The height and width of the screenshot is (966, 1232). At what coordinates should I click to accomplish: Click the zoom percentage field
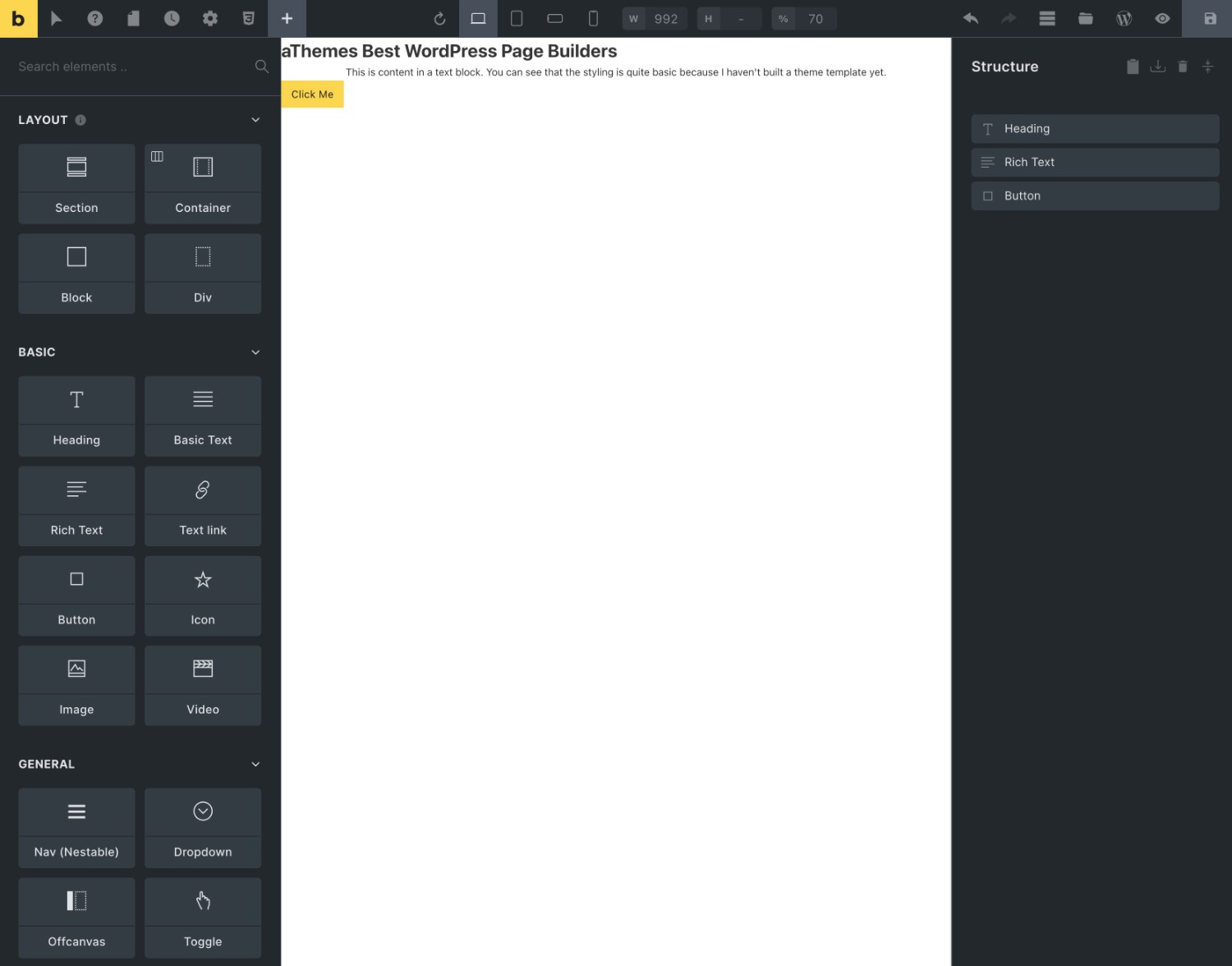(x=816, y=18)
